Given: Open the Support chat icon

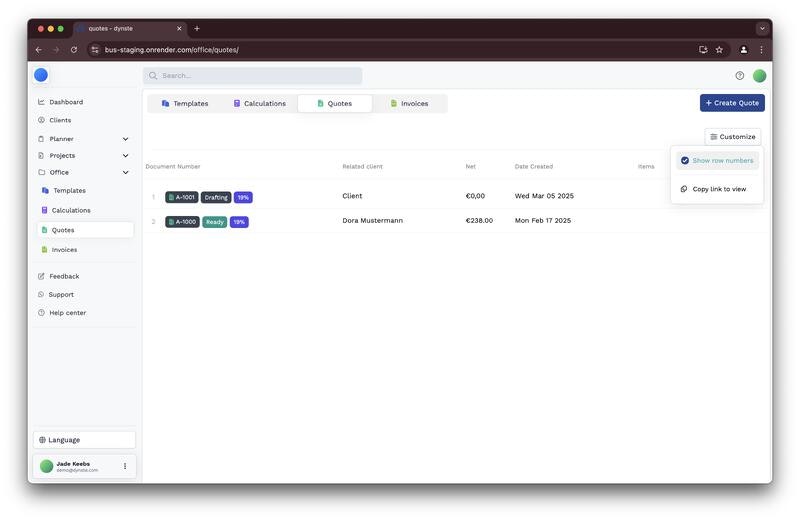Looking at the screenshot, I should click(x=41, y=295).
